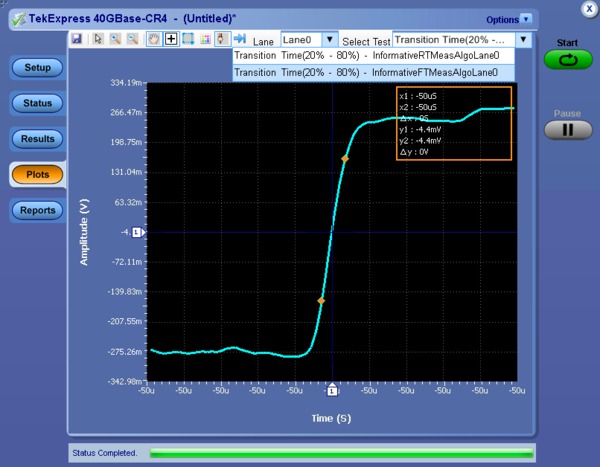
Task: Open the Options menu arrow
Action: [526, 19]
